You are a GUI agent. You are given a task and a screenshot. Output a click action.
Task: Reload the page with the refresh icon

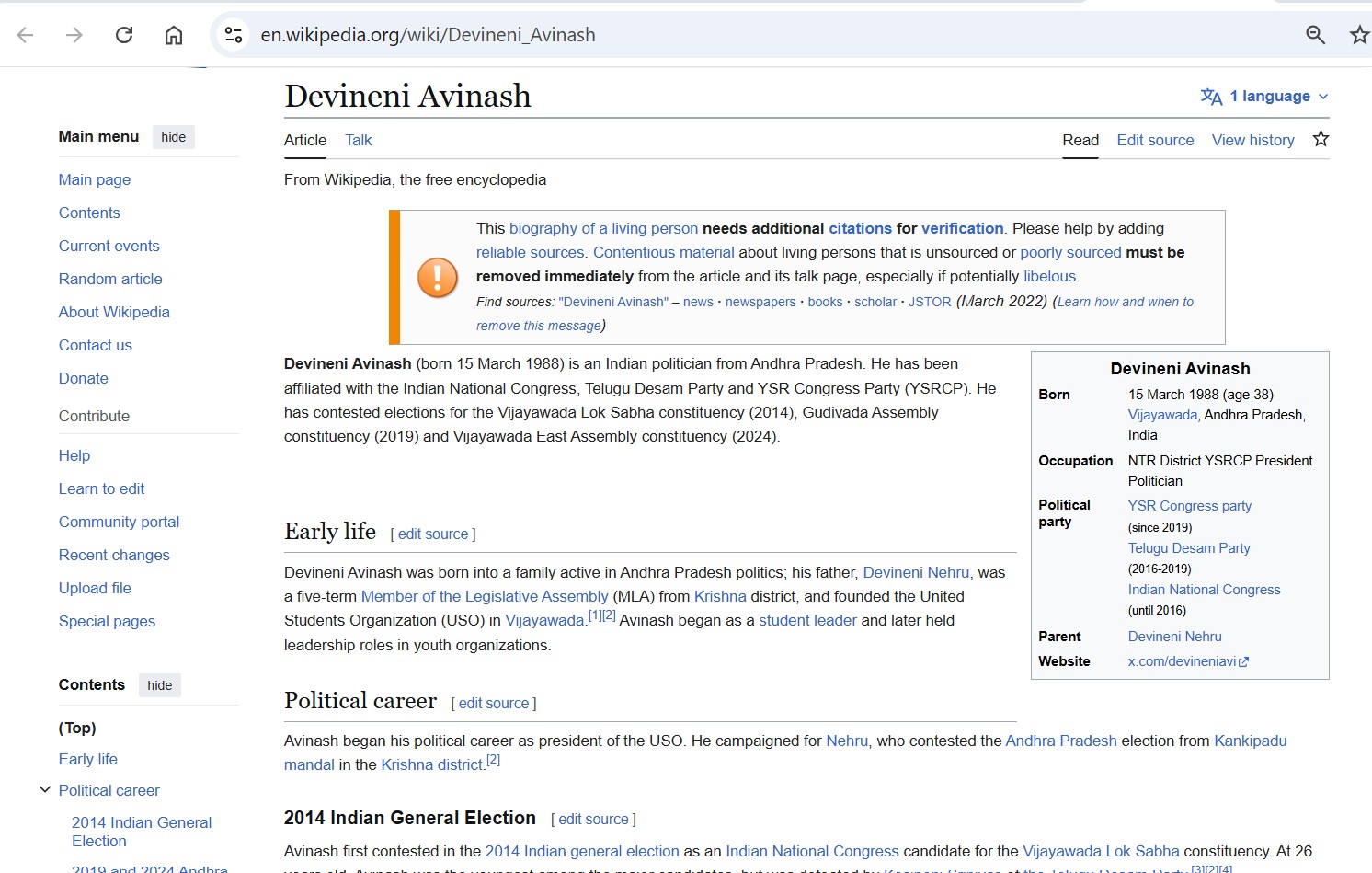pyautogui.click(x=124, y=35)
